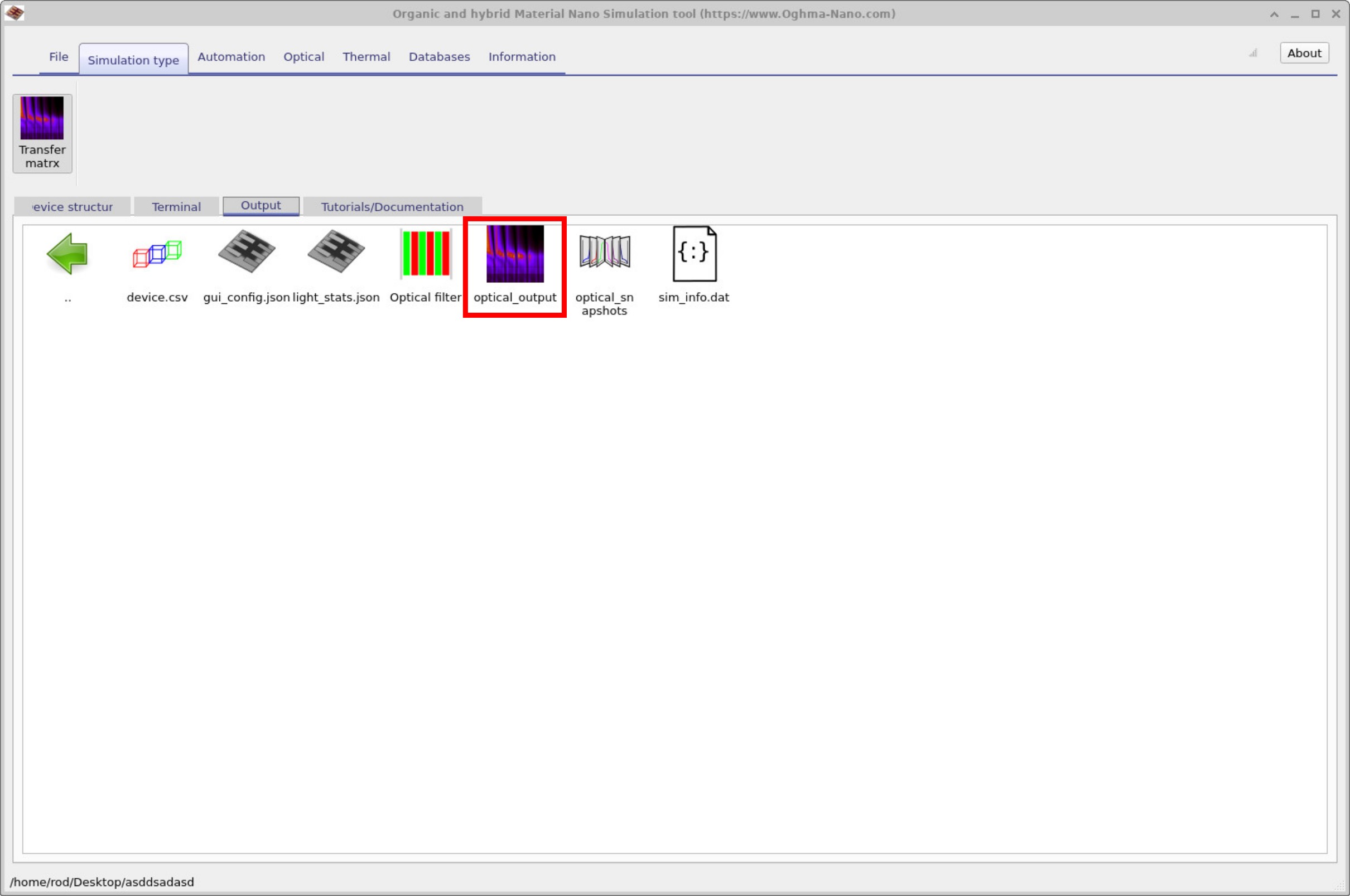Open gui_config.json file icon
This screenshot has width=1350, height=896.
click(x=247, y=253)
